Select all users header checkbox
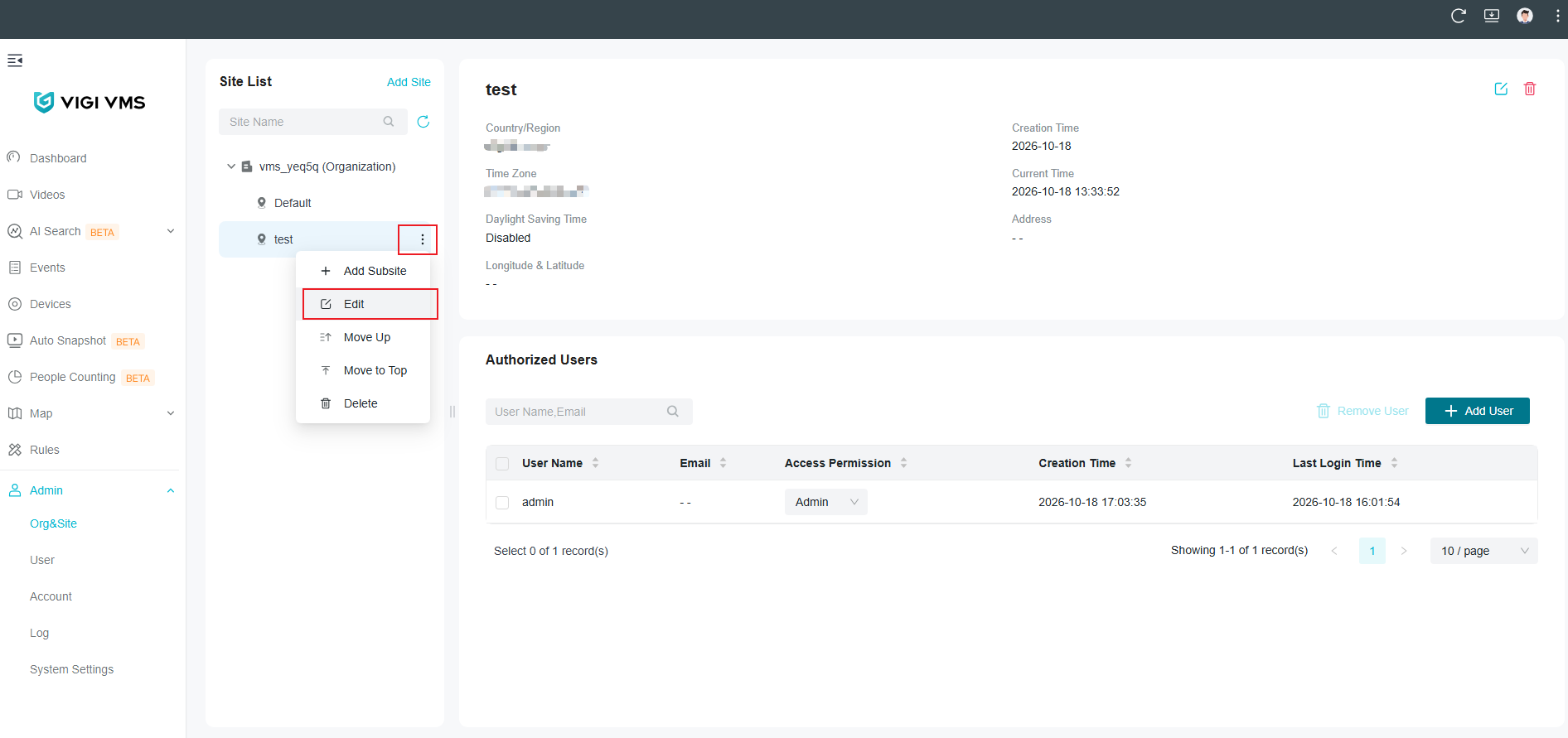The image size is (1568, 738). click(x=502, y=464)
